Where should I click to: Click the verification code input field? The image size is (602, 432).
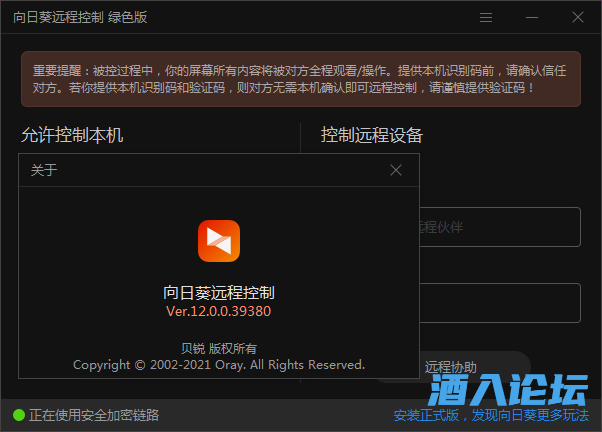500,303
